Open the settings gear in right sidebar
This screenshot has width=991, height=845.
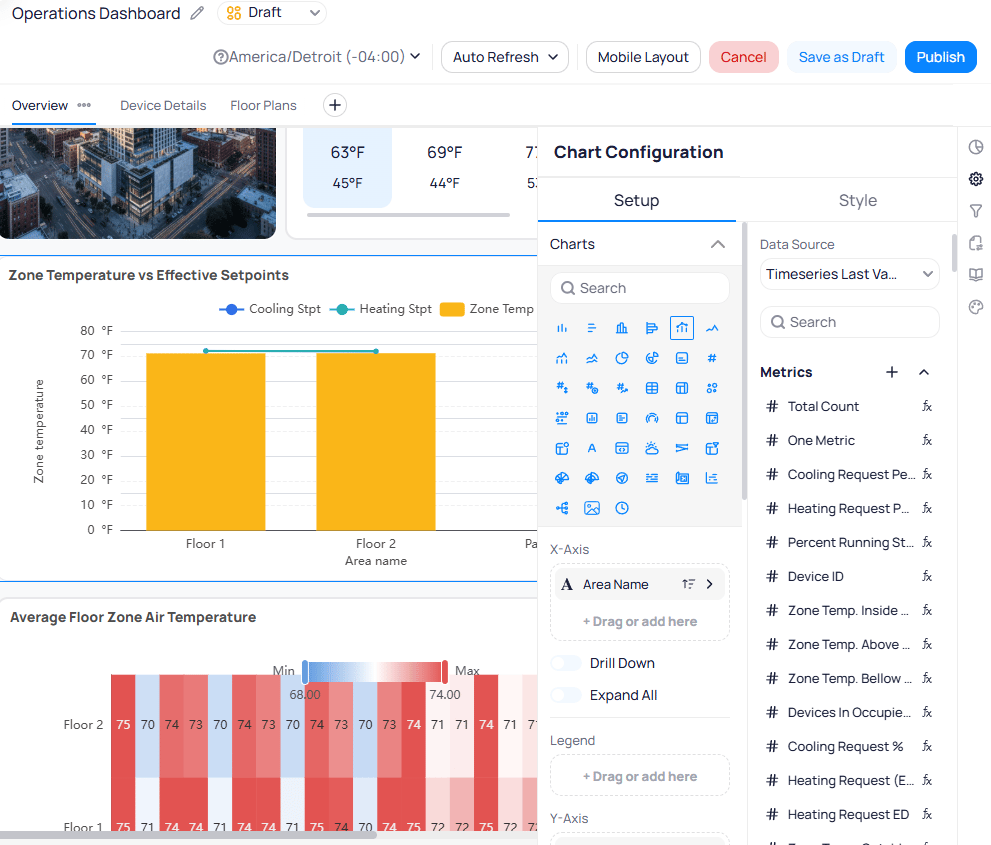point(976,179)
